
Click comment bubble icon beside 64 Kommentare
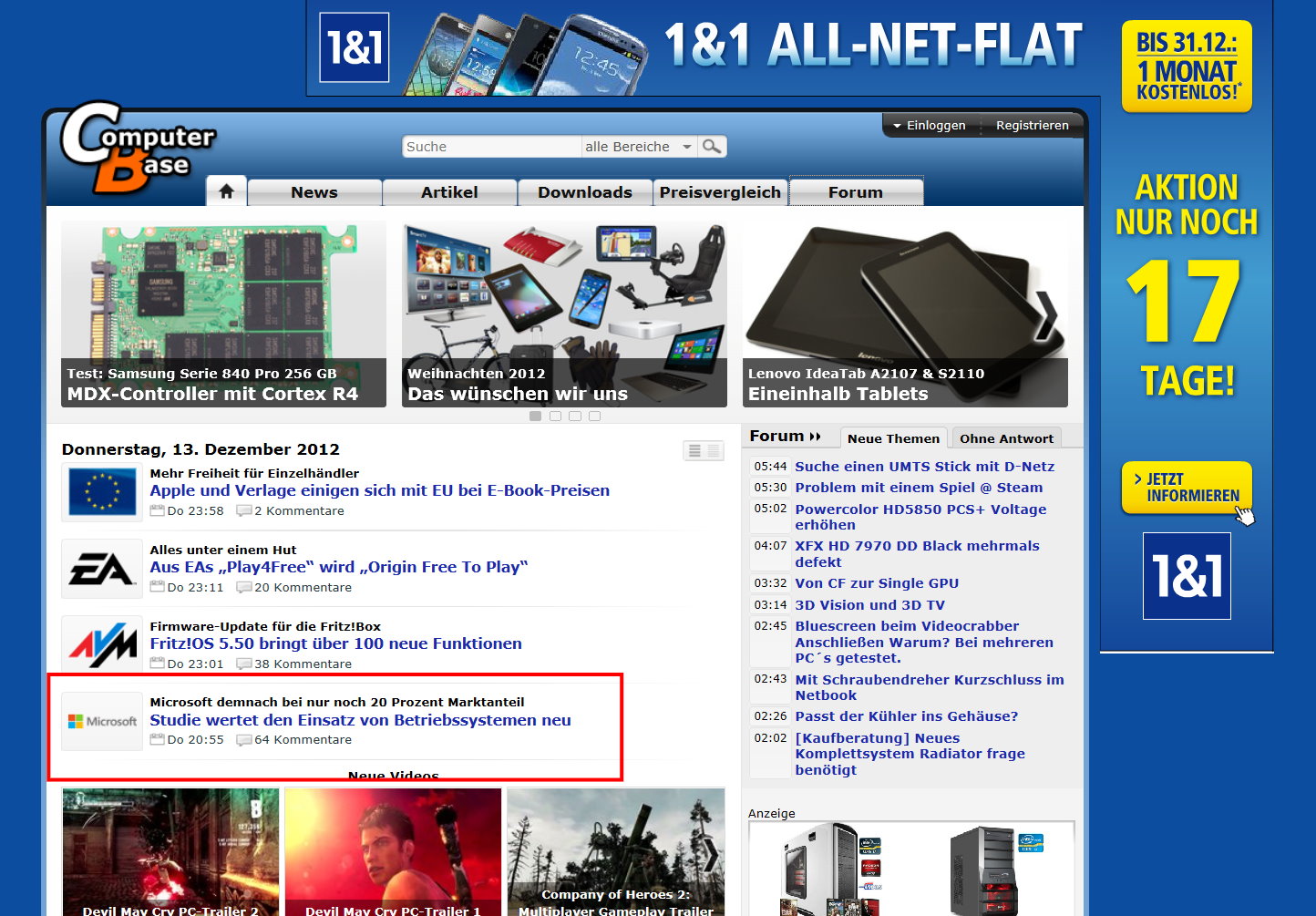tap(243, 739)
